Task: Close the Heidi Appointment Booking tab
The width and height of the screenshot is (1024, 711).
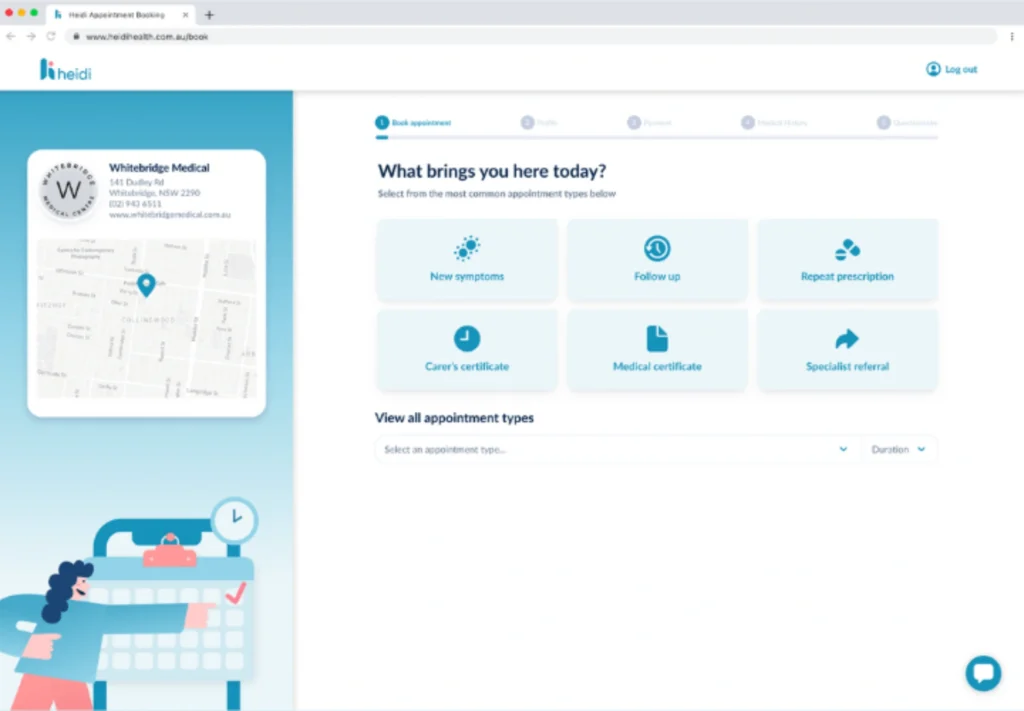Action: (x=185, y=14)
